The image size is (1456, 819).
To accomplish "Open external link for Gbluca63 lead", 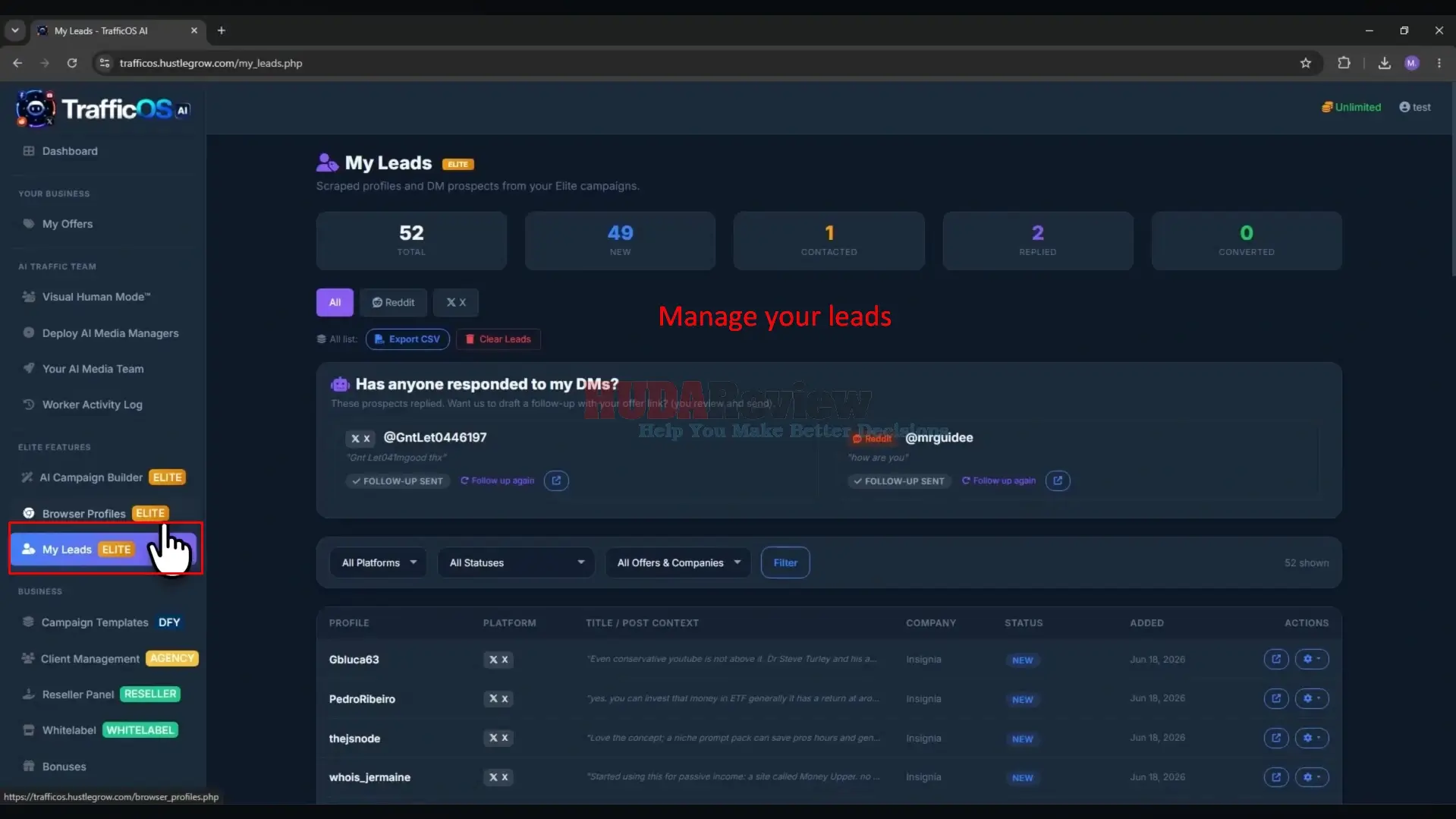I will [1276, 659].
